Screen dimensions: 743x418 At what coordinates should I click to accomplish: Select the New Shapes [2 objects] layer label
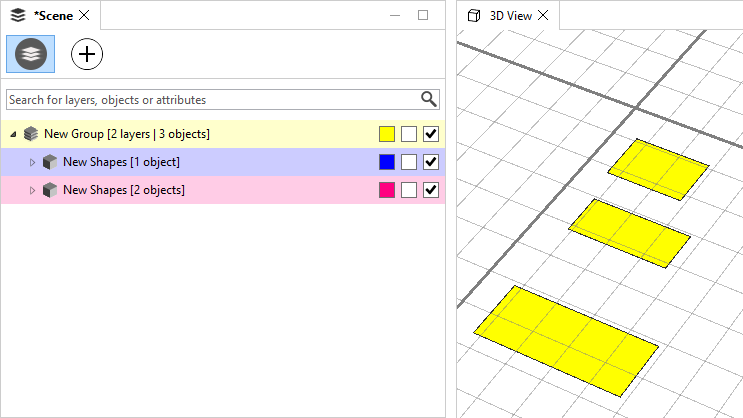[x=123, y=190]
